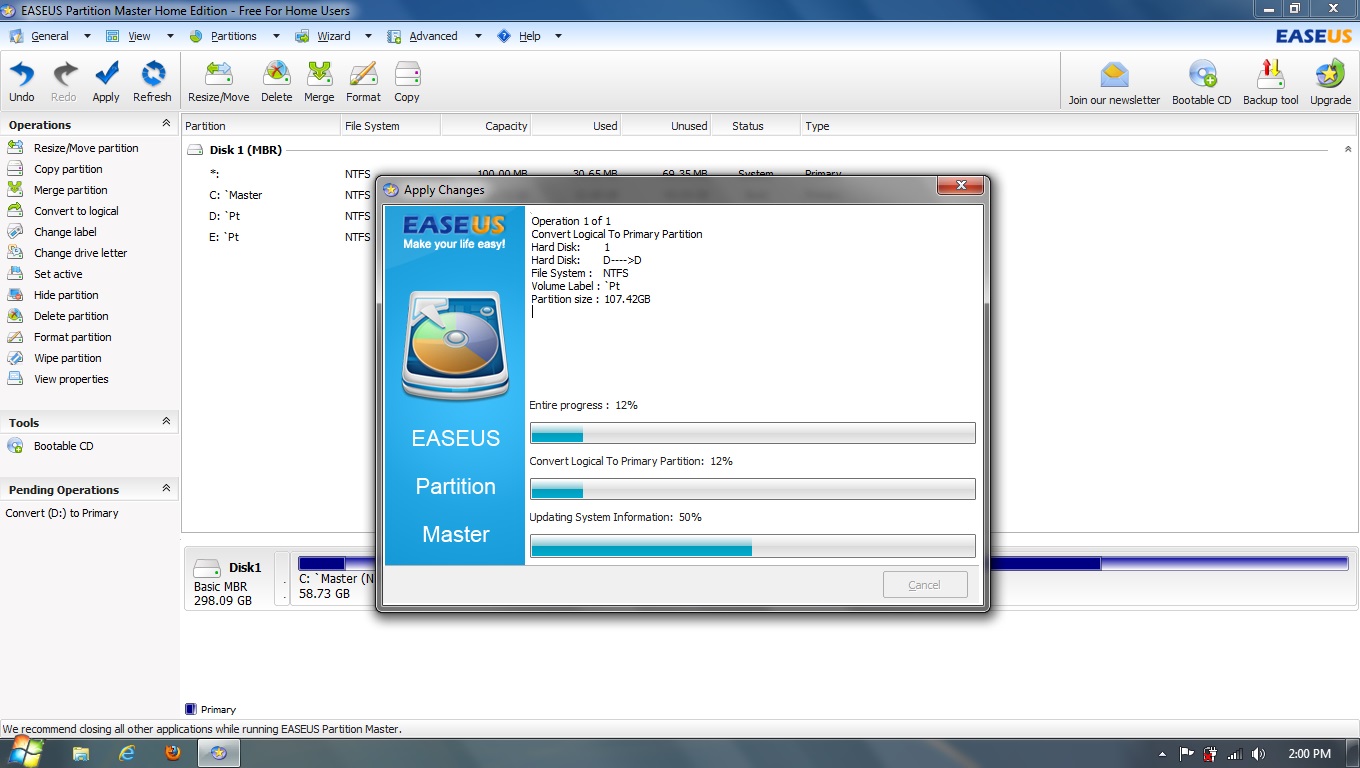Open the Backup tool icon
Screen dimensions: 1360x768
(1271, 82)
